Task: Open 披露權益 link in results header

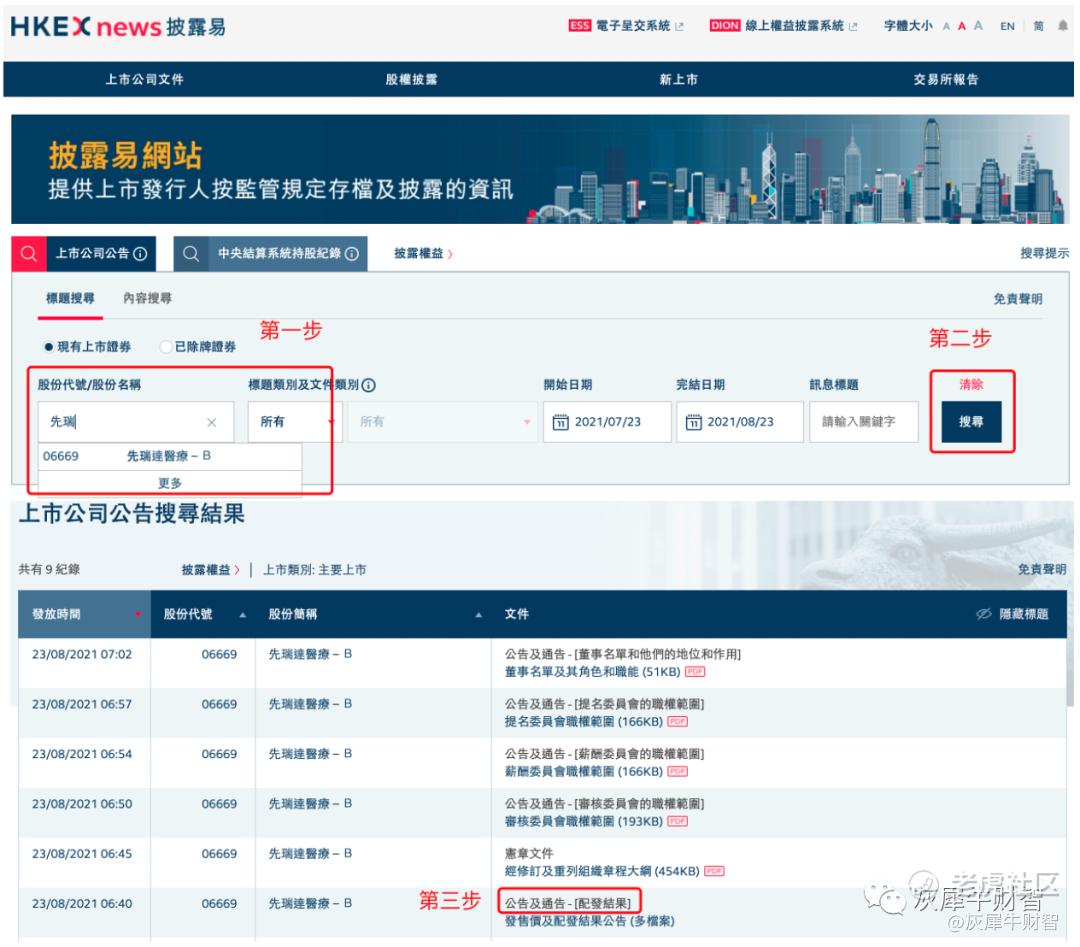Action: [x=210, y=570]
